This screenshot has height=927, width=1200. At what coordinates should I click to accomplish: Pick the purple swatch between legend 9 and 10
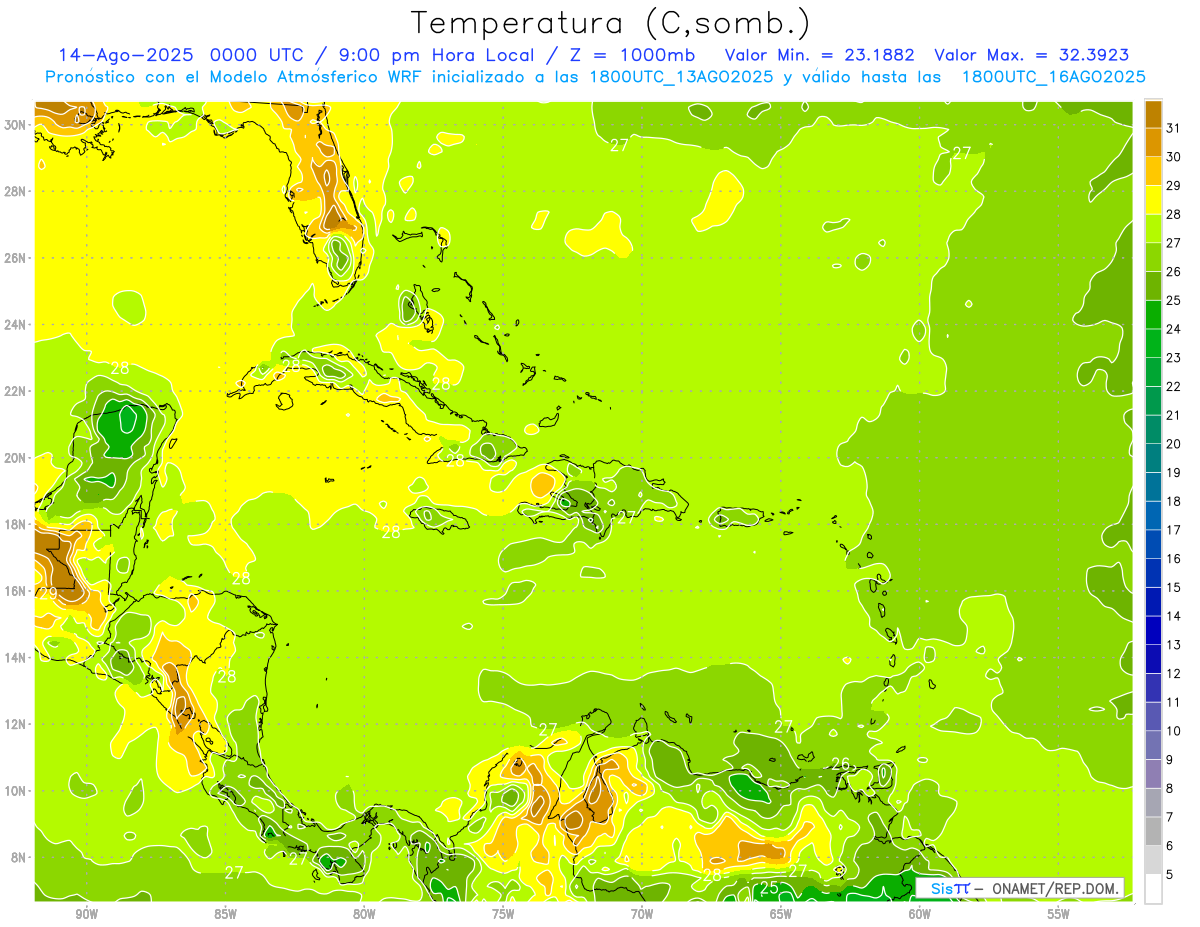[x=1153, y=745]
